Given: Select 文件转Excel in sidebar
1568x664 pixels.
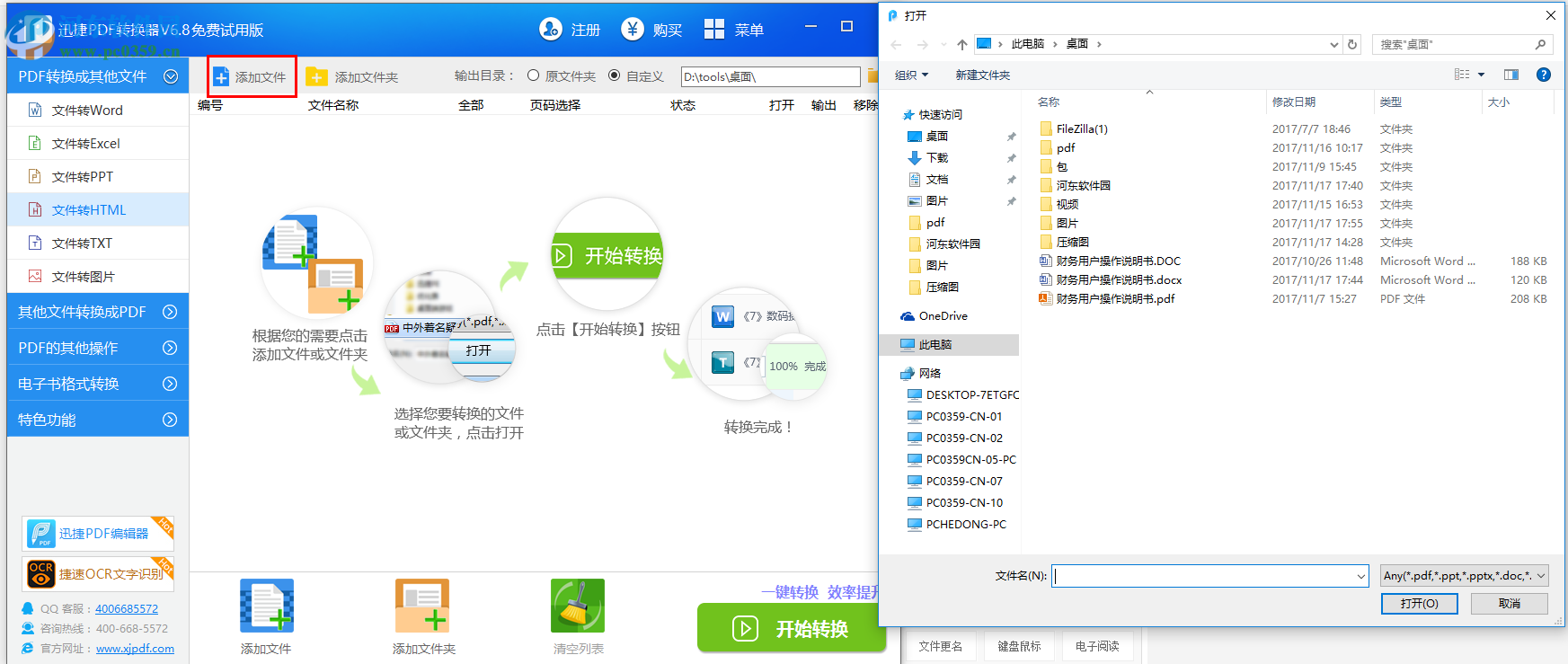Looking at the screenshot, I should [x=98, y=143].
